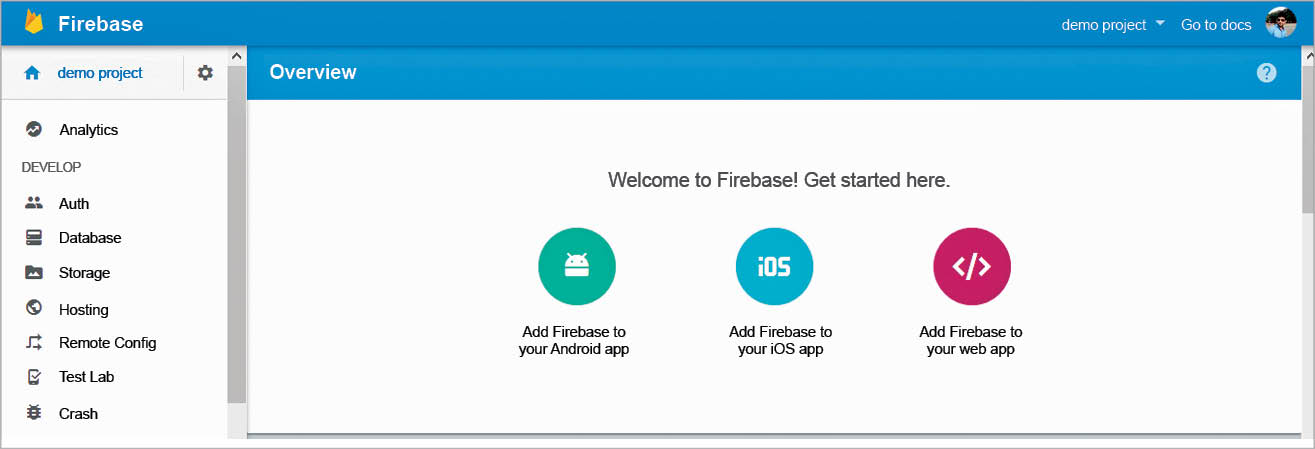Image resolution: width=1315 pixels, height=449 pixels.
Task: Click sidebar scroll up arrow
Action: [x=236, y=56]
